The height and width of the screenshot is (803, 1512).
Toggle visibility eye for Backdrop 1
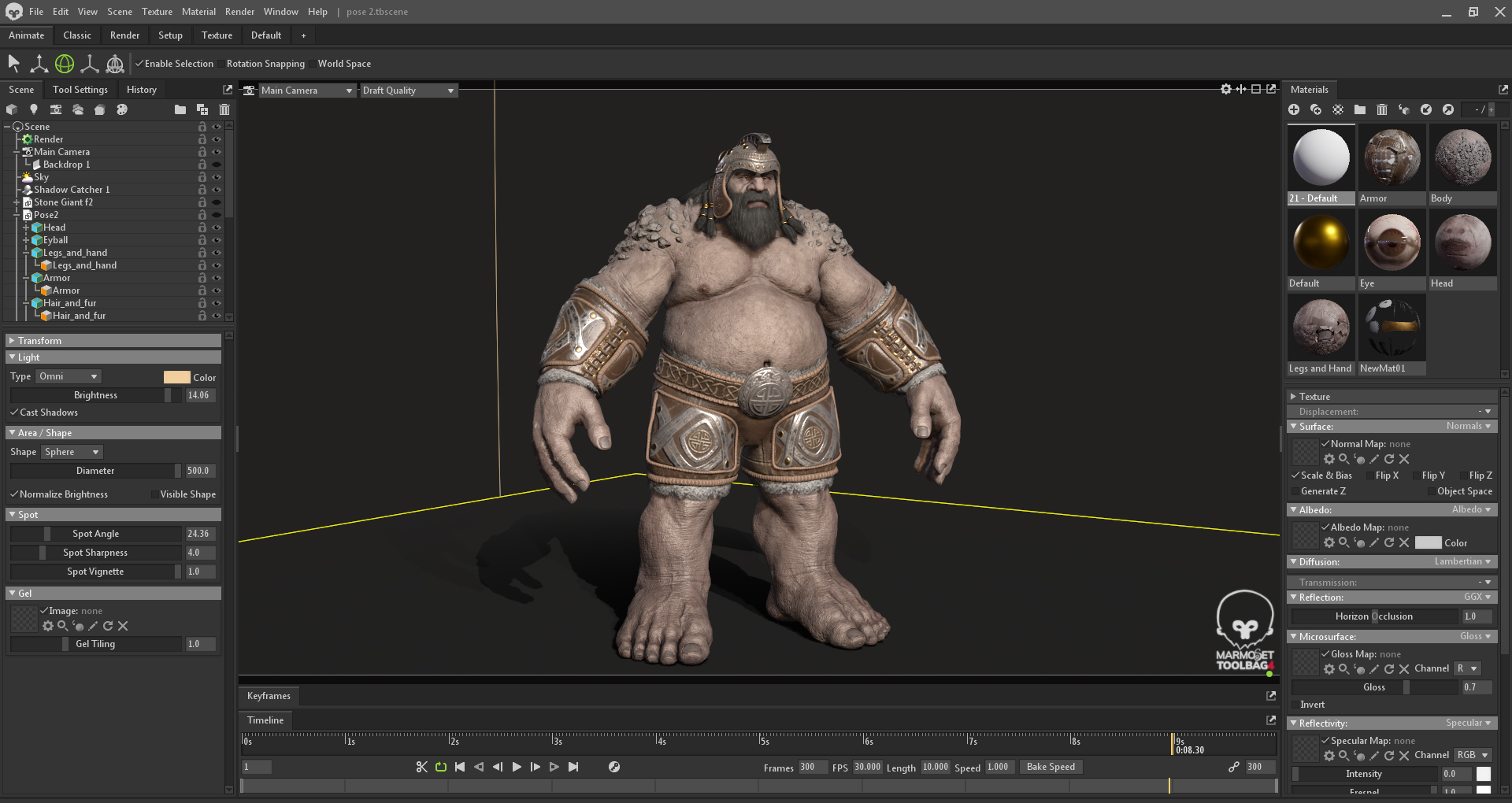[217, 165]
